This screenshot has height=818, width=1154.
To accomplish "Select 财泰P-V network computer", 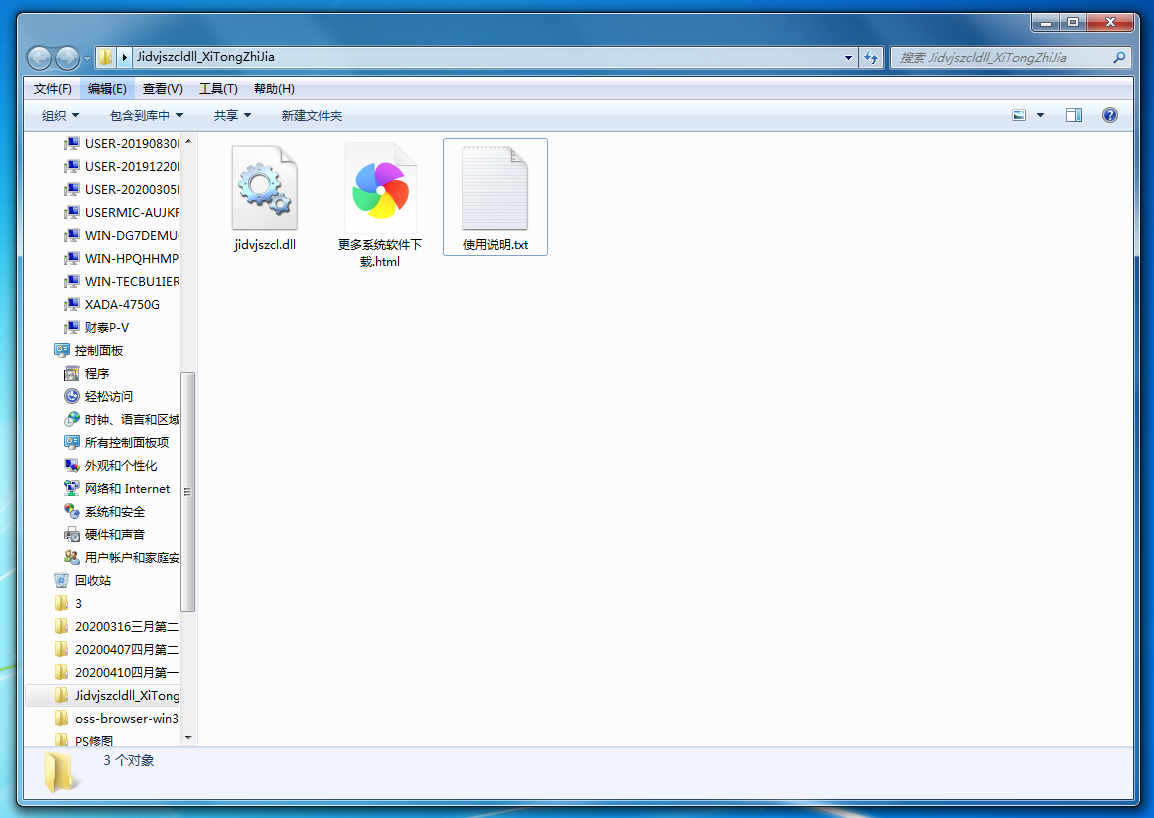I will [x=96, y=328].
